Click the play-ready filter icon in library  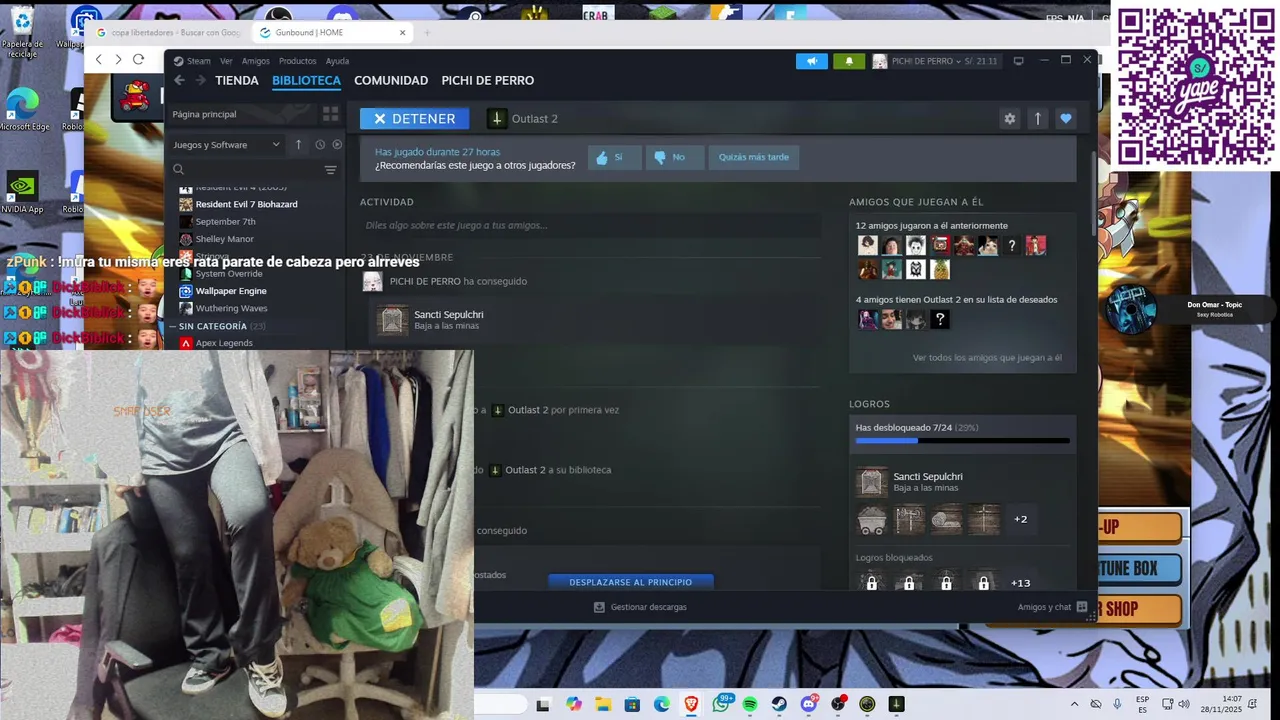[x=337, y=144]
